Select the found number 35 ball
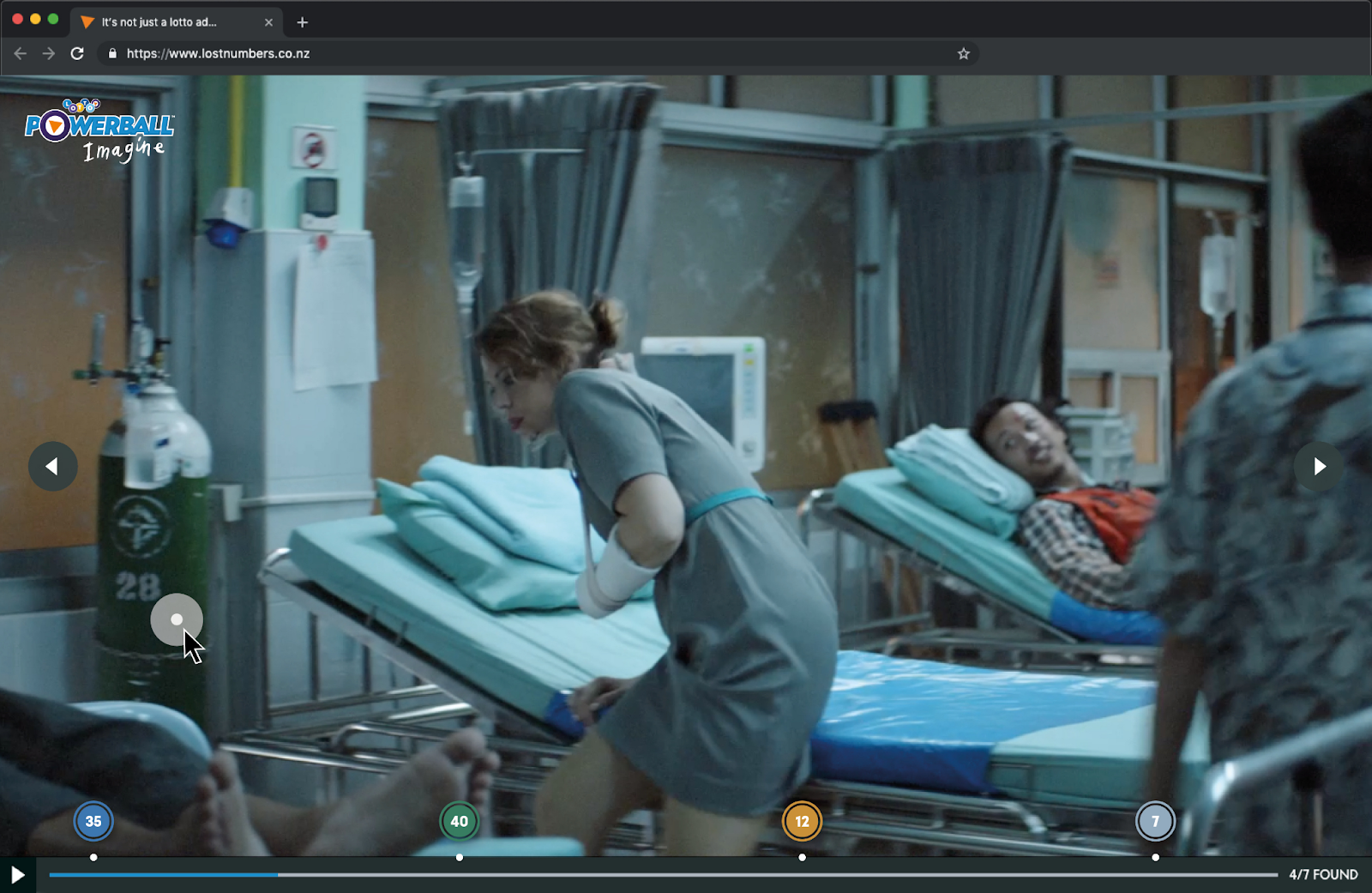 click(93, 821)
